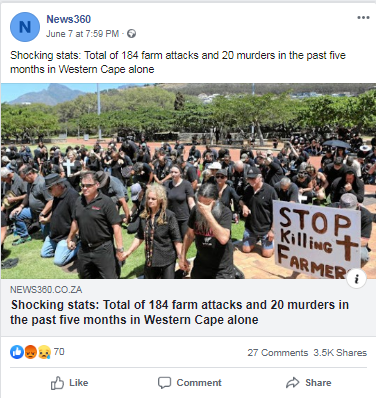View the 3.5K Shares list
Image resolution: width=376 pixels, height=398 pixels.
pyautogui.click(x=340, y=353)
